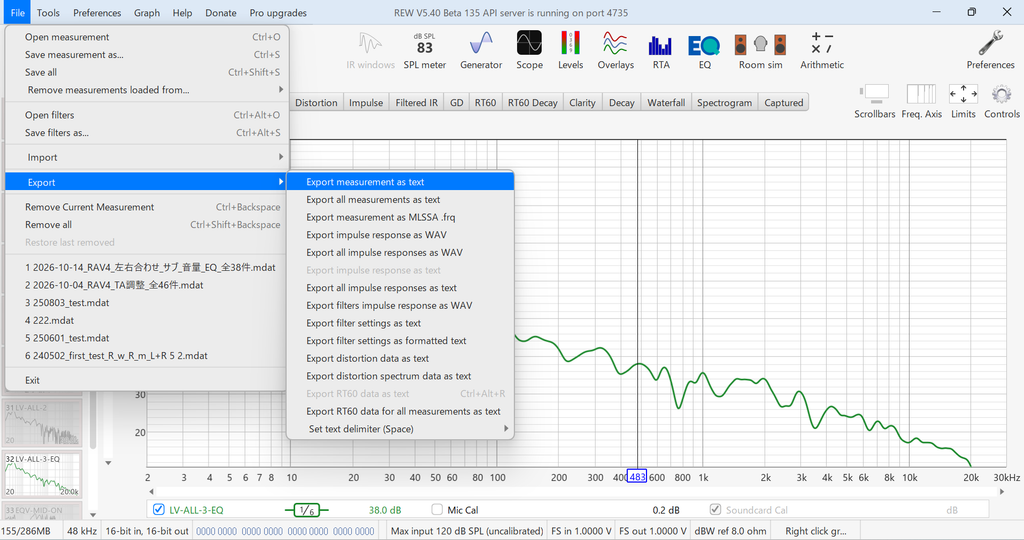Click horizontal scrollbar left arrow
The image size is (1024, 540).
(152, 492)
